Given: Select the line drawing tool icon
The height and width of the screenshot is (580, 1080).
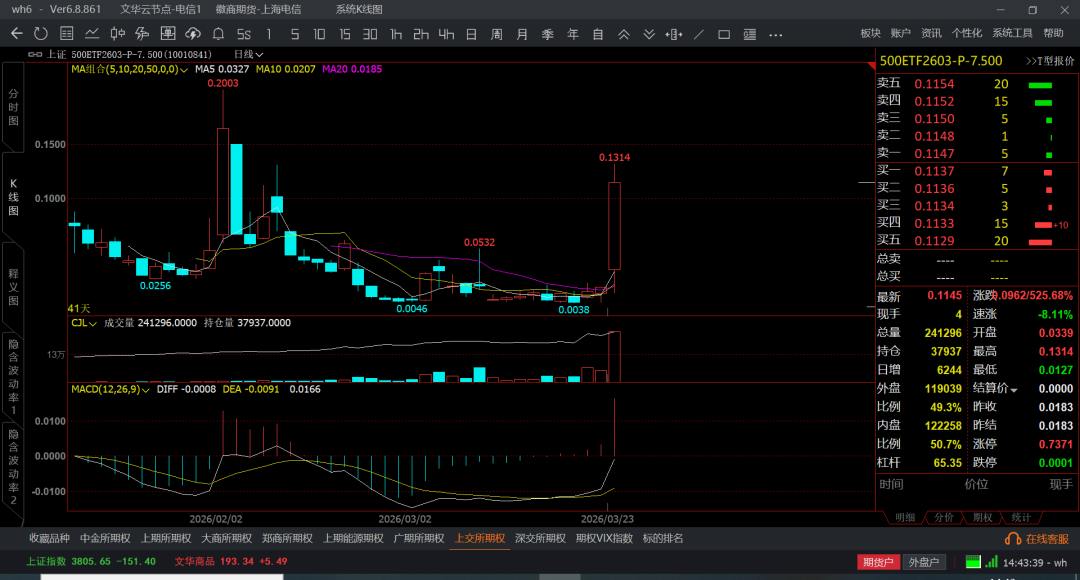Looking at the screenshot, I should pos(699,33).
